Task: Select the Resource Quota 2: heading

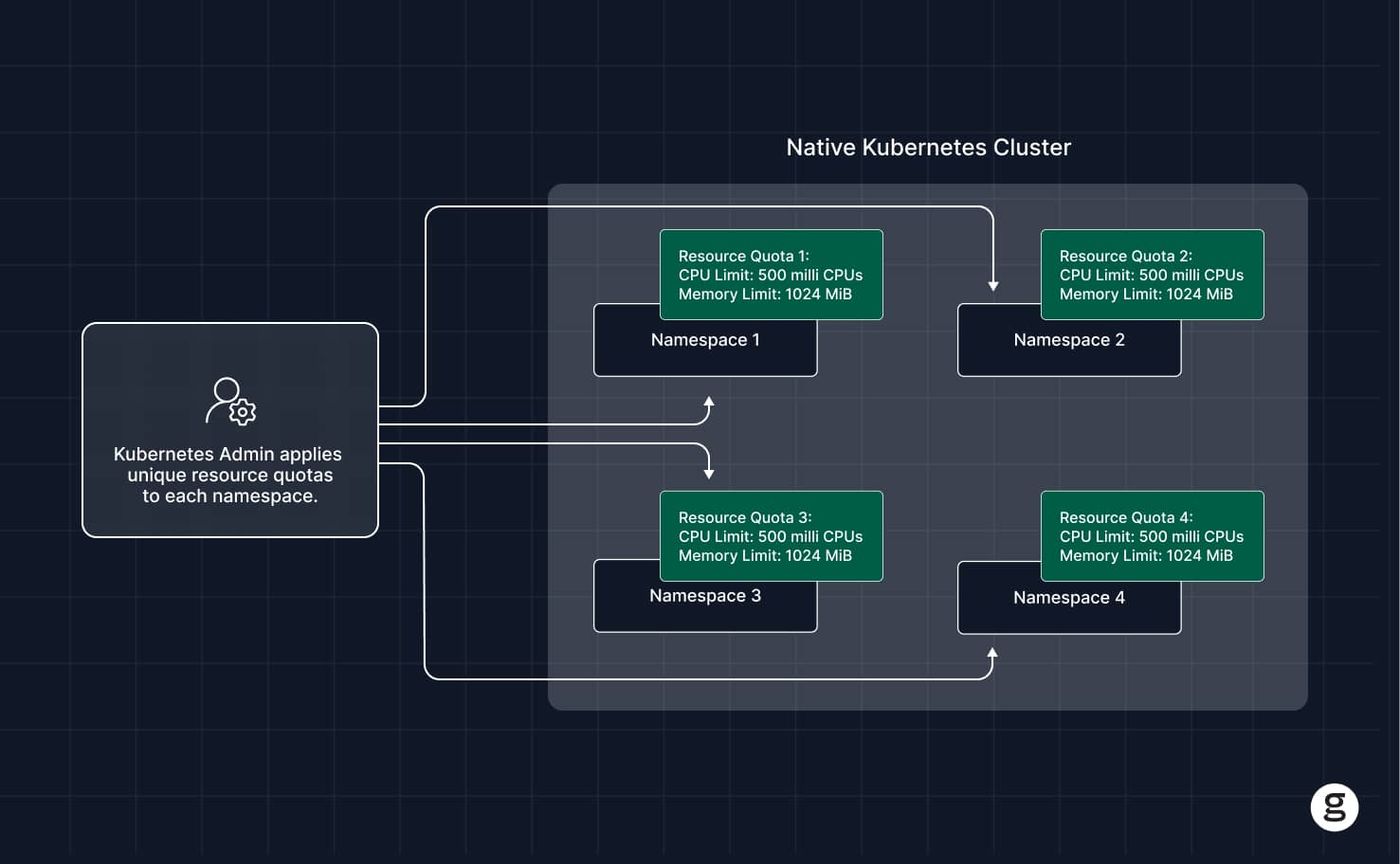Action: [x=1126, y=256]
